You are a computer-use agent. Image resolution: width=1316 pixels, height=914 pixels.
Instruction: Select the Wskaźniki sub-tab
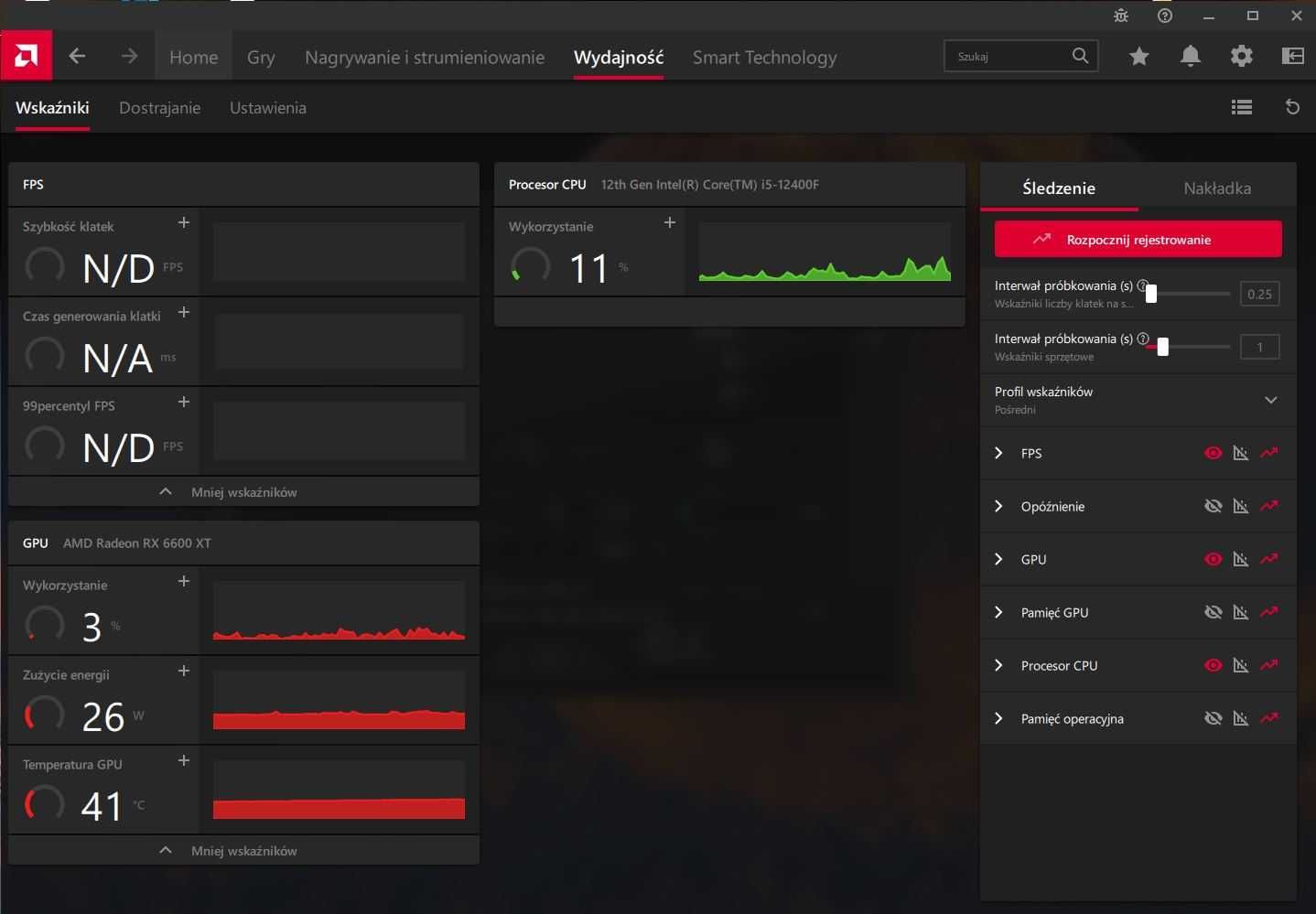(52, 107)
